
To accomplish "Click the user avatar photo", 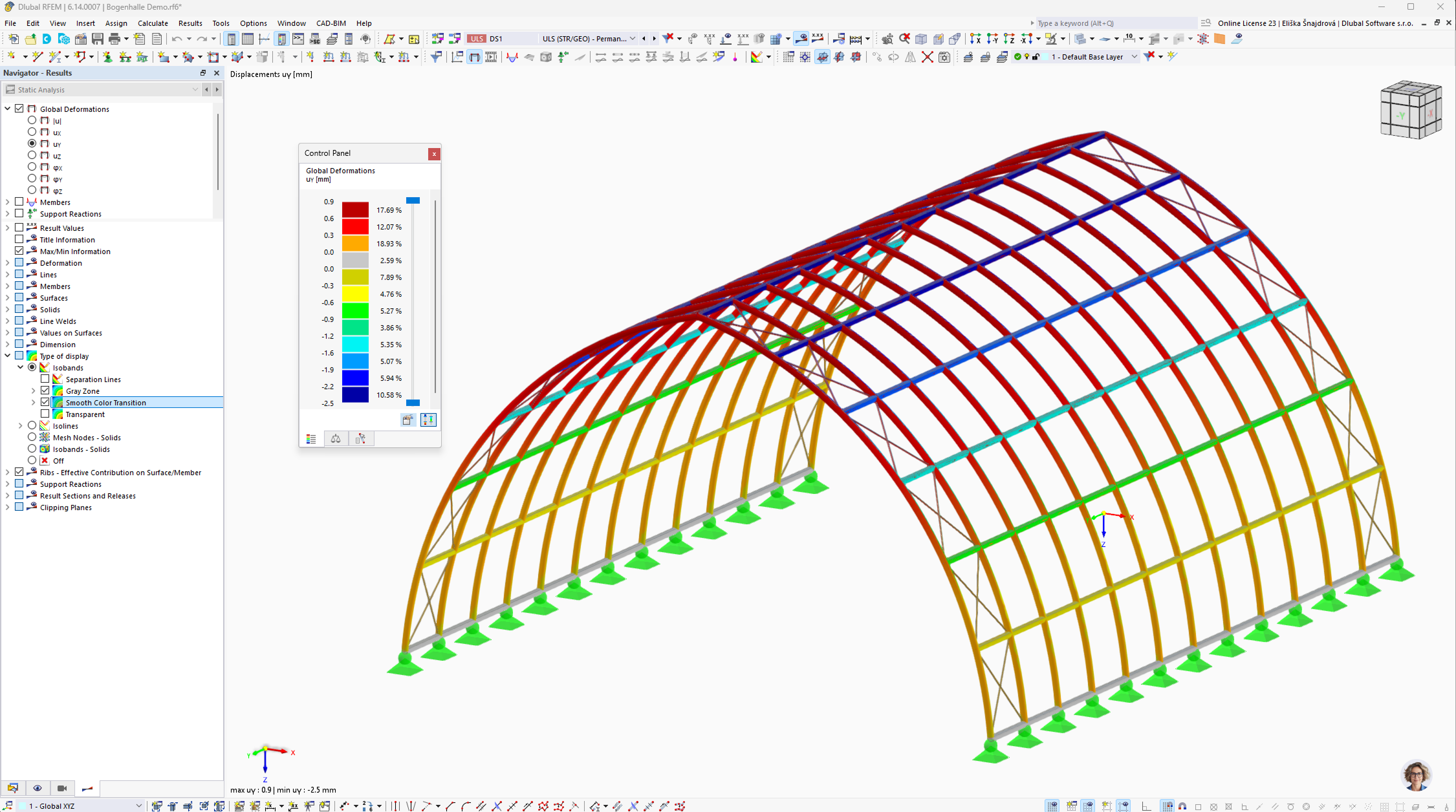I will click(x=1416, y=775).
